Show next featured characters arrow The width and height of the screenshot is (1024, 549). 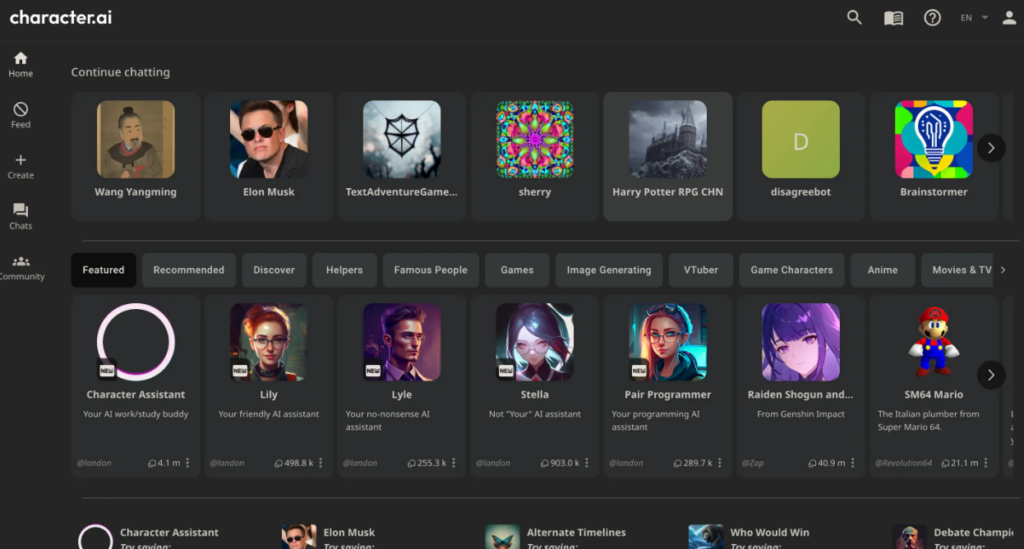click(x=991, y=375)
